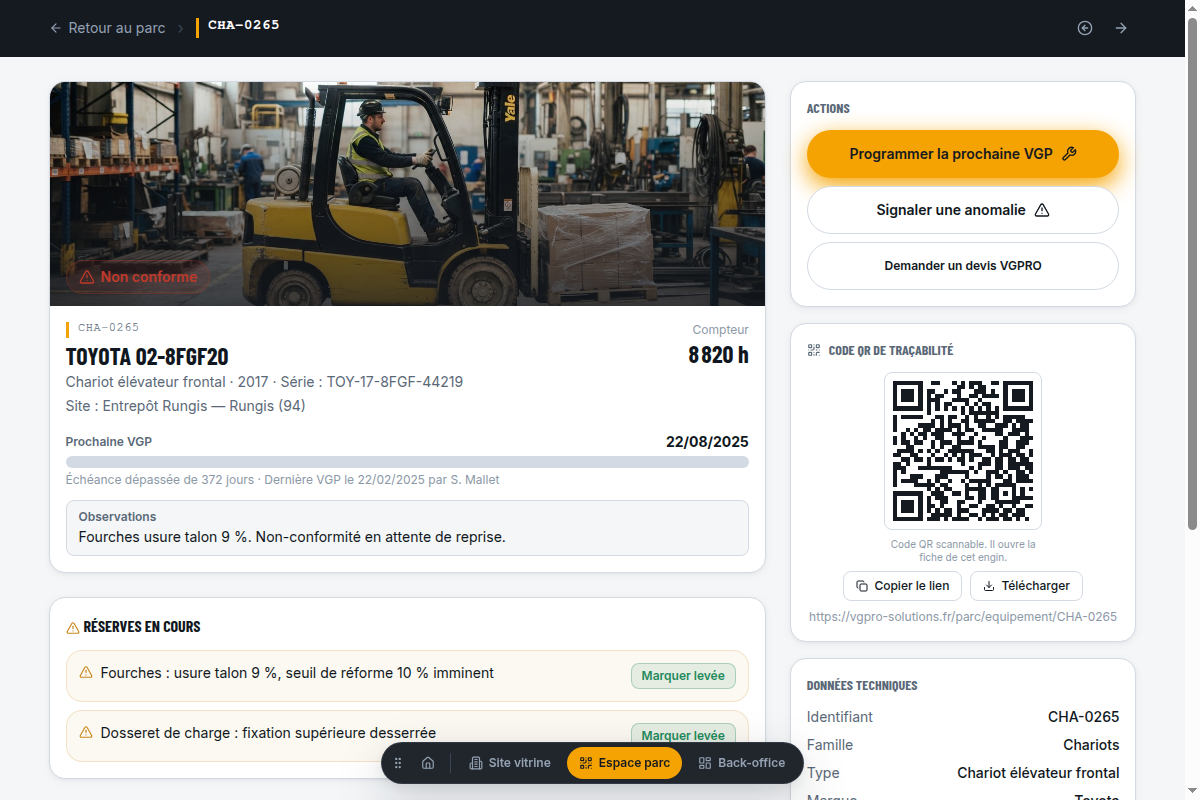Click the warning icon on Fourches reserve row
The image size is (1200, 800).
pos(86,673)
